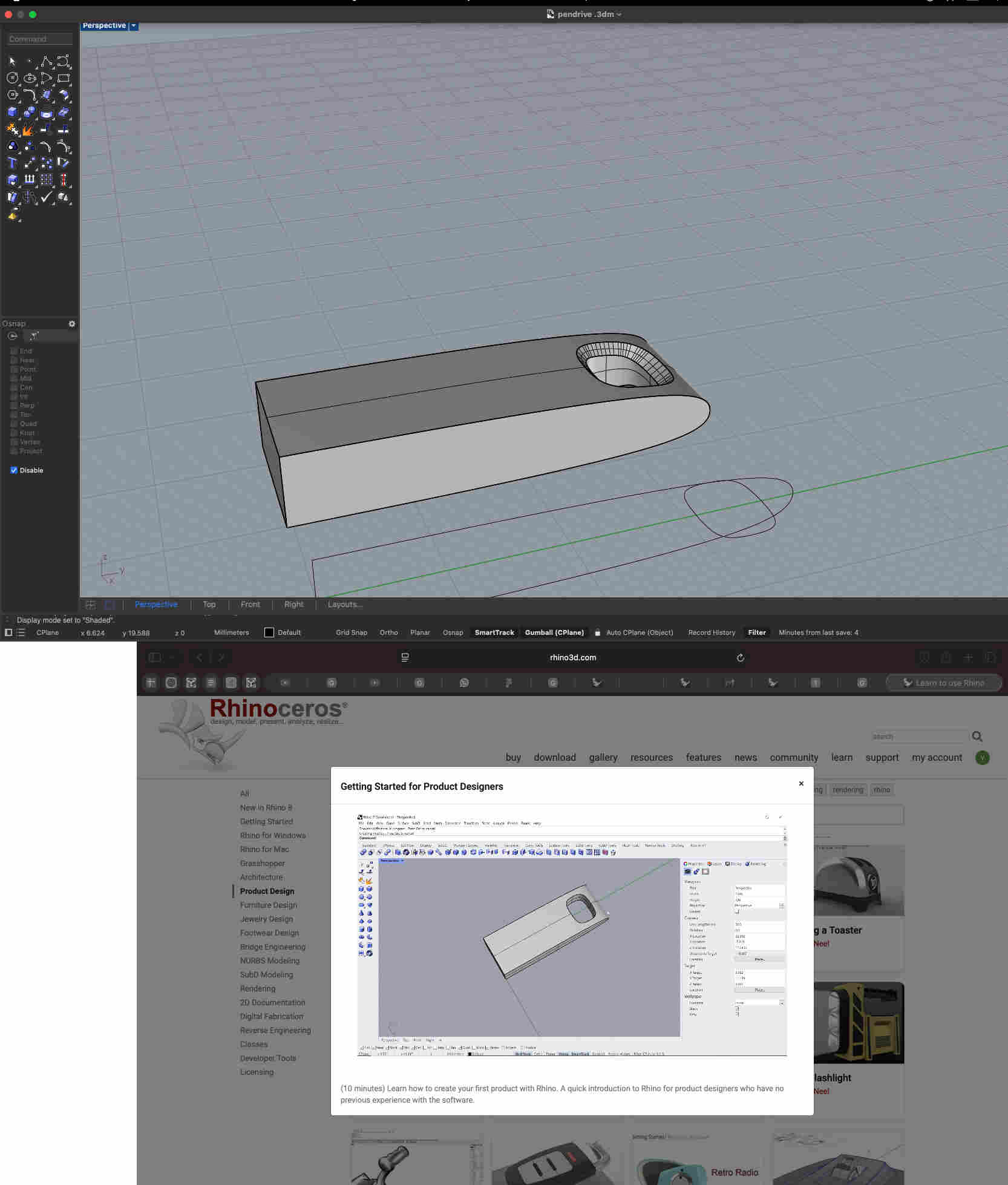The width and height of the screenshot is (1008, 1185).
Task: Activate the Explode tool icon
Action: 28,130
